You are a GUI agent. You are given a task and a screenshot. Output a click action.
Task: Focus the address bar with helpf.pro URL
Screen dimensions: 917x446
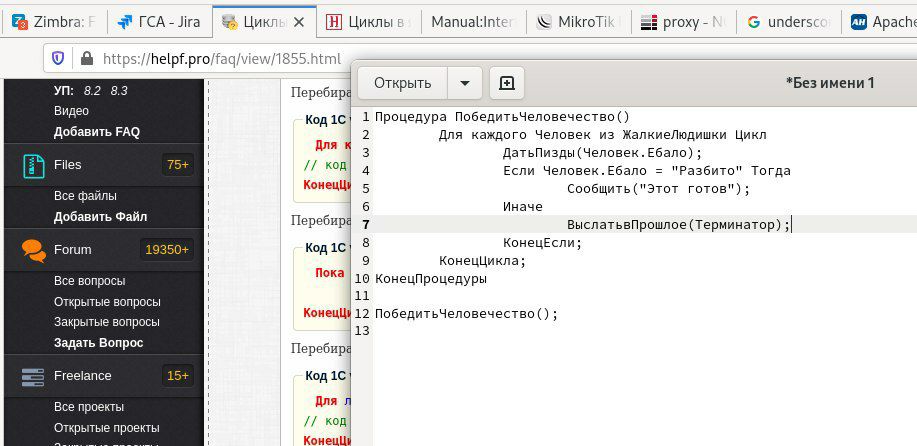[221, 58]
